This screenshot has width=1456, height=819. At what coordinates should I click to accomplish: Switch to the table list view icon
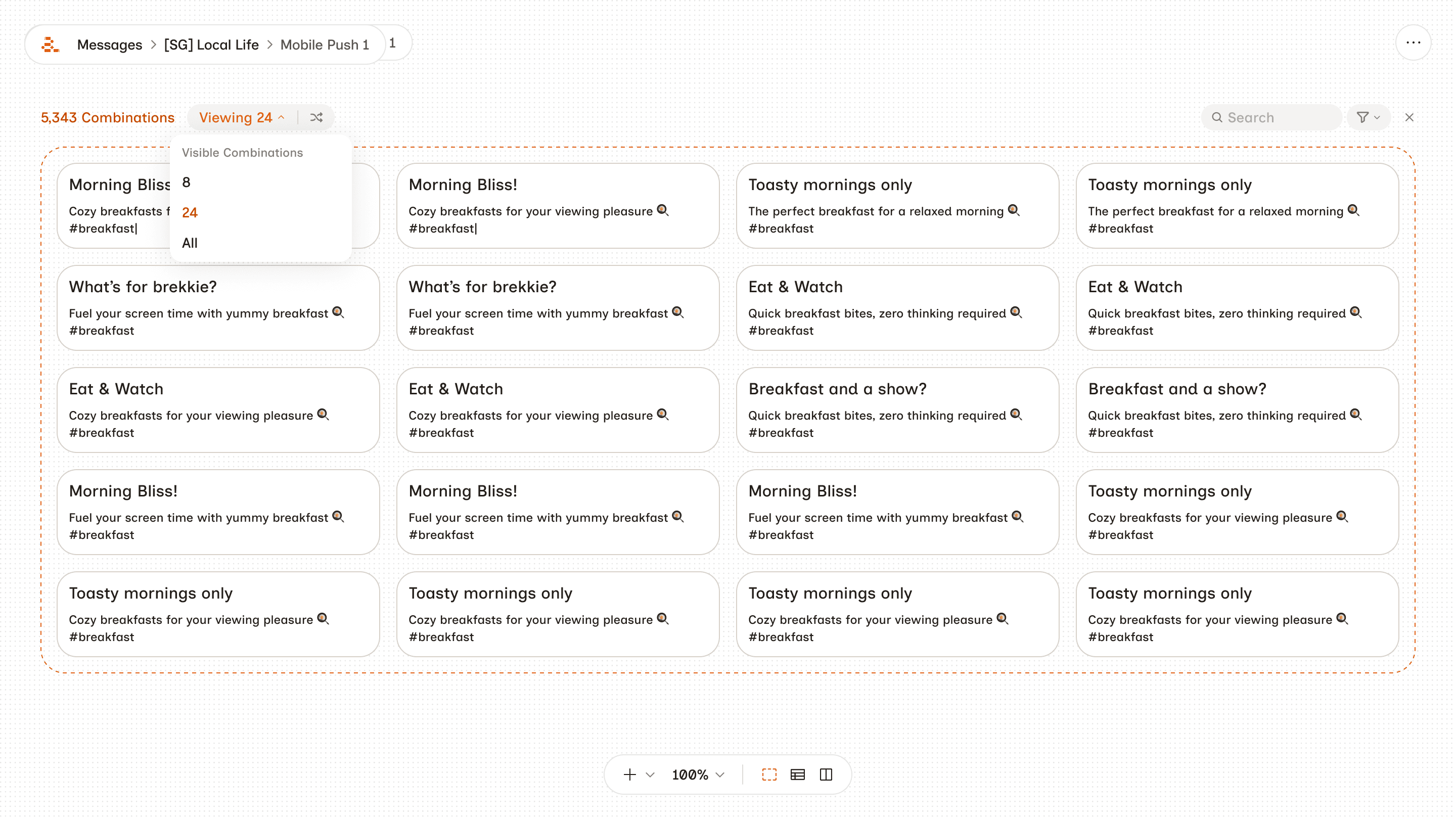tap(798, 775)
